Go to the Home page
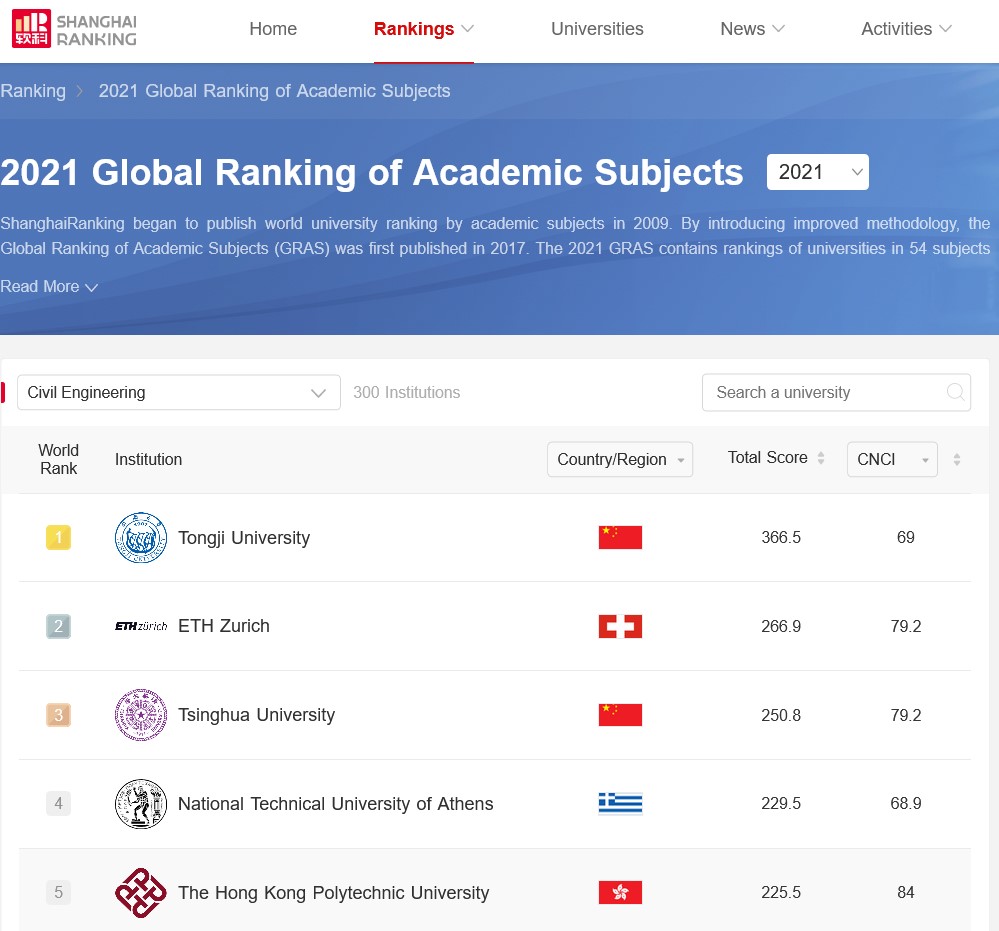 click(x=273, y=29)
